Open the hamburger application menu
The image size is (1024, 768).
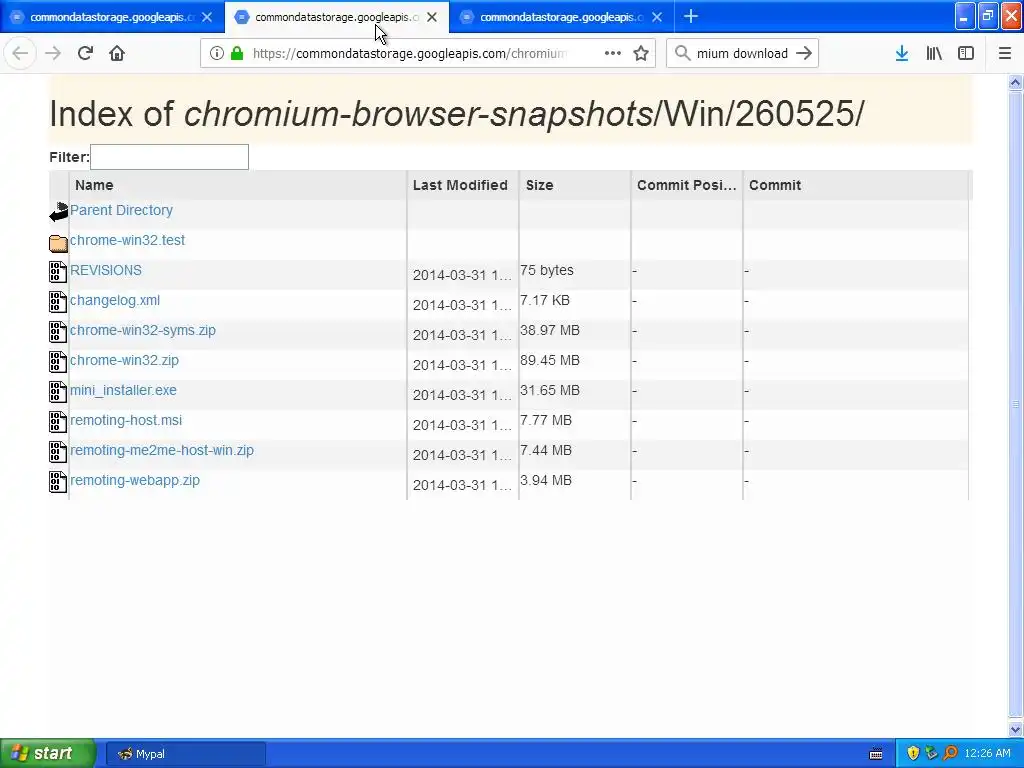point(1005,54)
